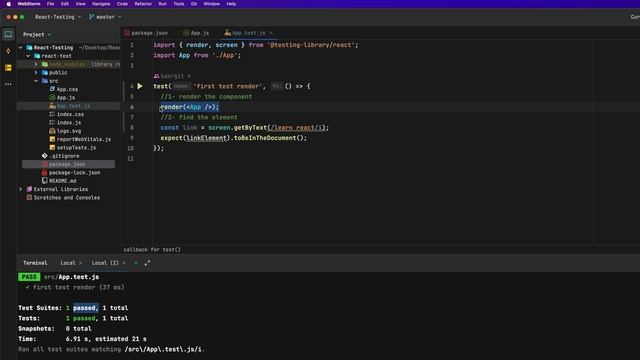This screenshot has height=360, width=640.
Task: Select the Terminal panel title tab
Action: 35,263
